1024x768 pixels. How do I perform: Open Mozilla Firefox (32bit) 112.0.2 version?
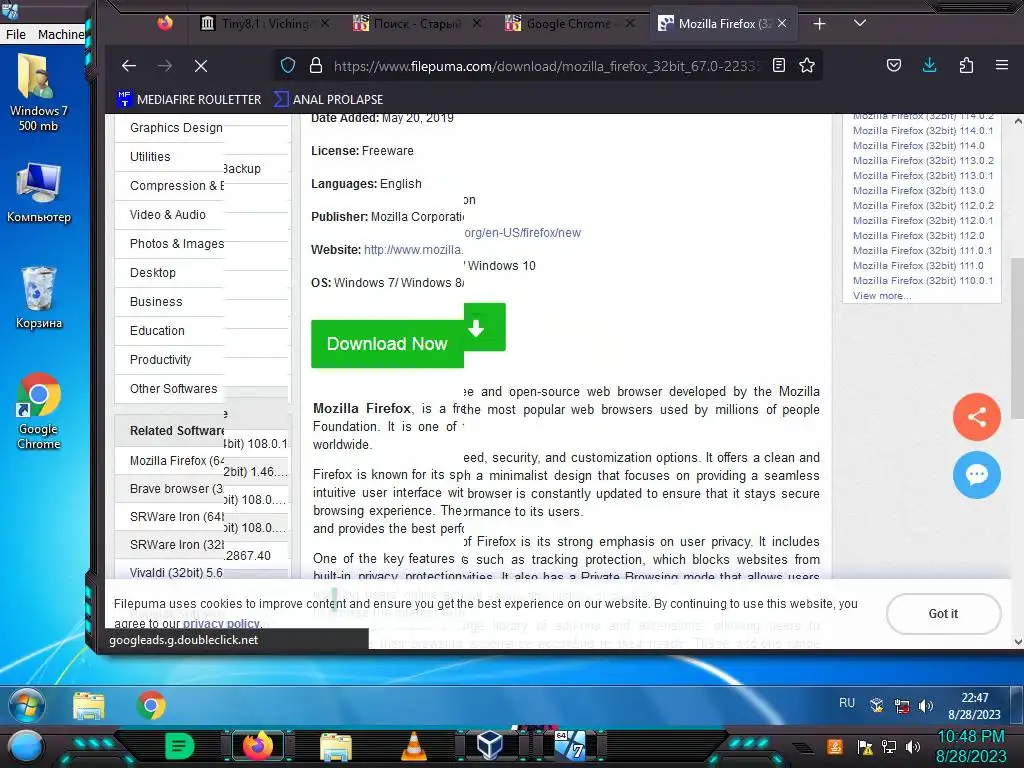[923, 206]
